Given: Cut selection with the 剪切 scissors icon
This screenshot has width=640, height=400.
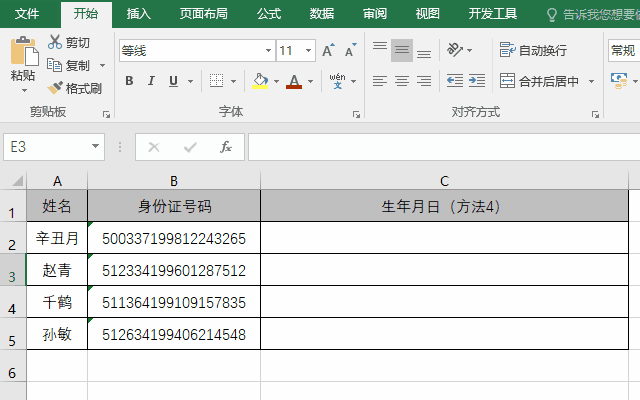Looking at the screenshot, I should (55, 42).
